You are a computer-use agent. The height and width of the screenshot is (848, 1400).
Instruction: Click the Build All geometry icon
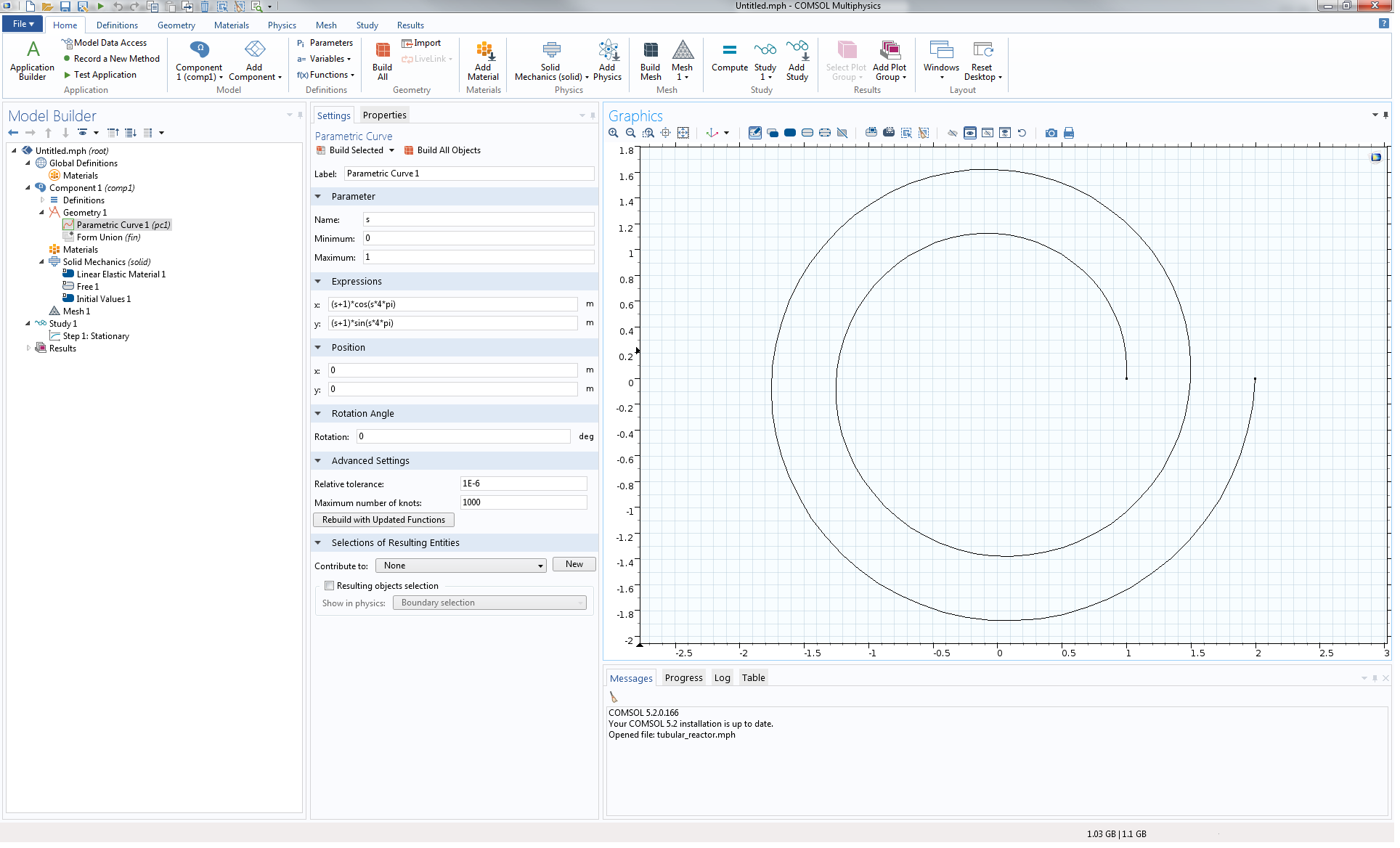[x=382, y=60]
